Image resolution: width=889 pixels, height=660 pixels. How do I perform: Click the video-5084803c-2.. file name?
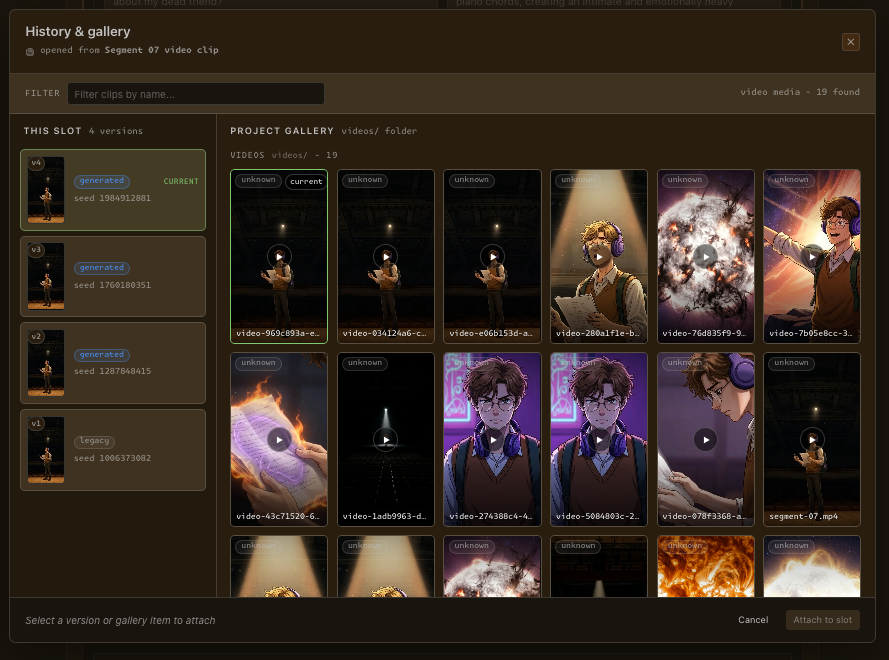(x=598, y=517)
